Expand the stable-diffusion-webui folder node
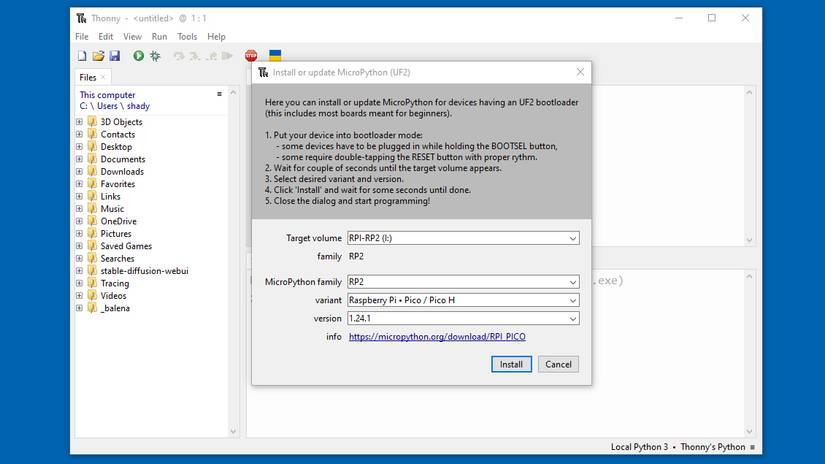Image resolution: width=825 pixels, height=464 pixels. [x=79, y=271]
